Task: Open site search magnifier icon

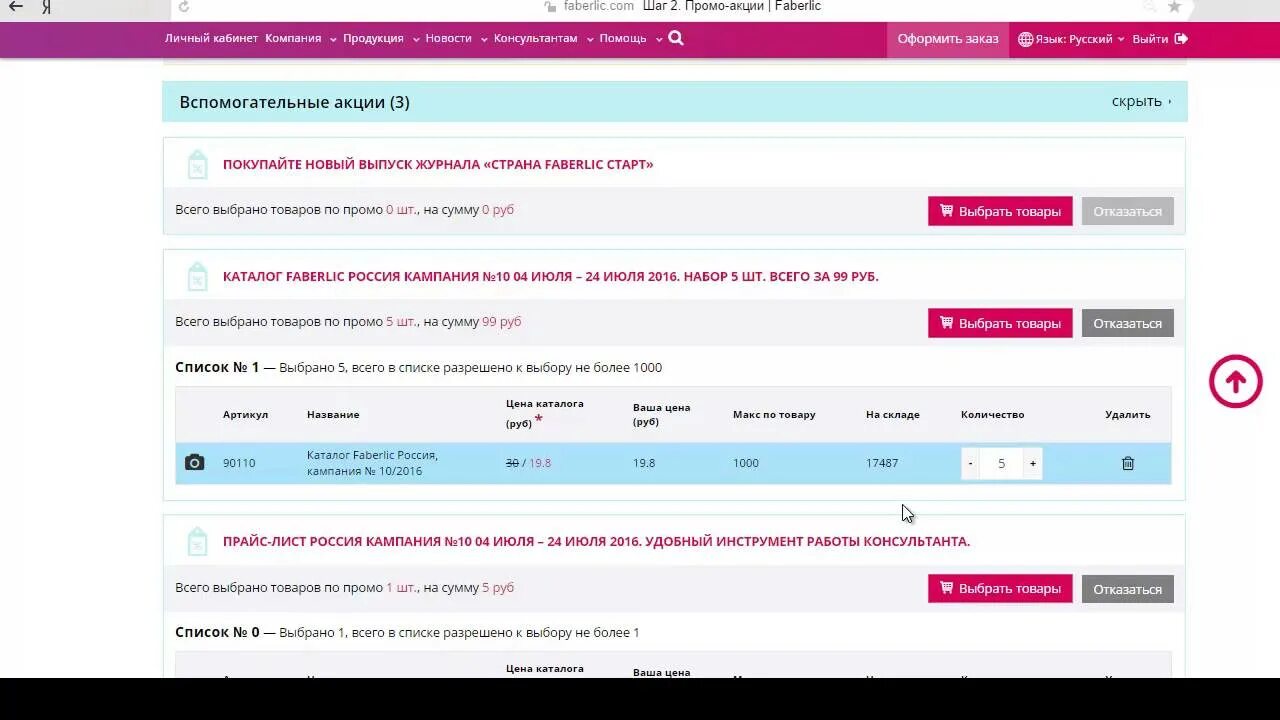Action: pos(676,38)
